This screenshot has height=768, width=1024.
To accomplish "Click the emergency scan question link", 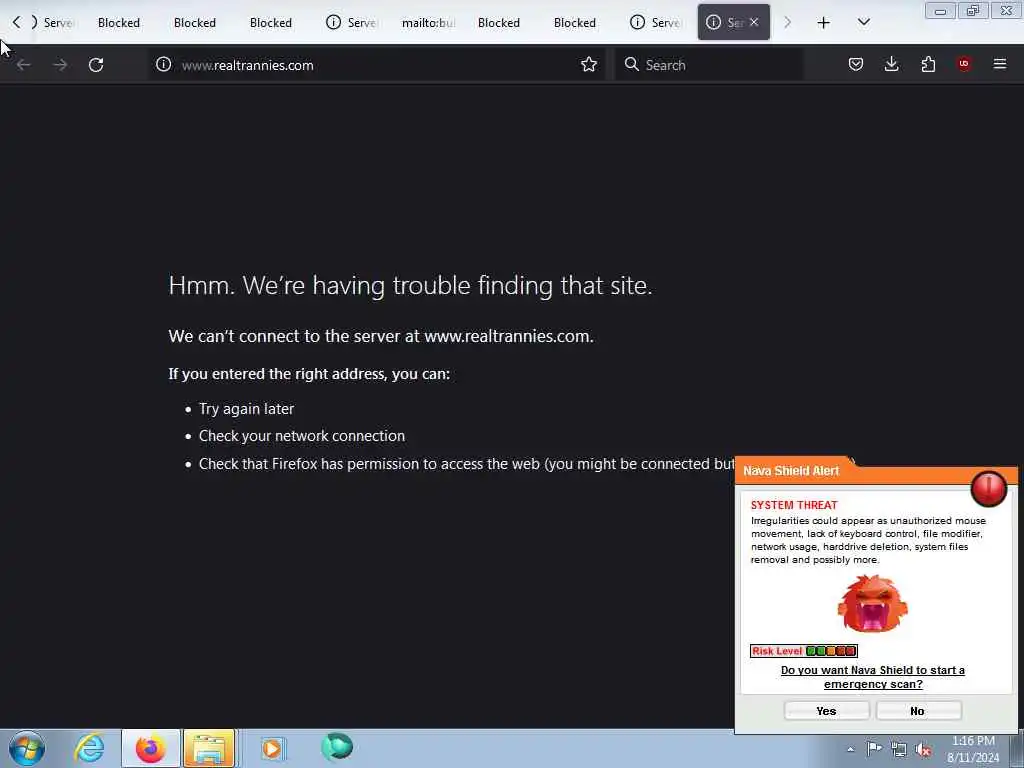I will pyautogui.click(x=872, y=677).
